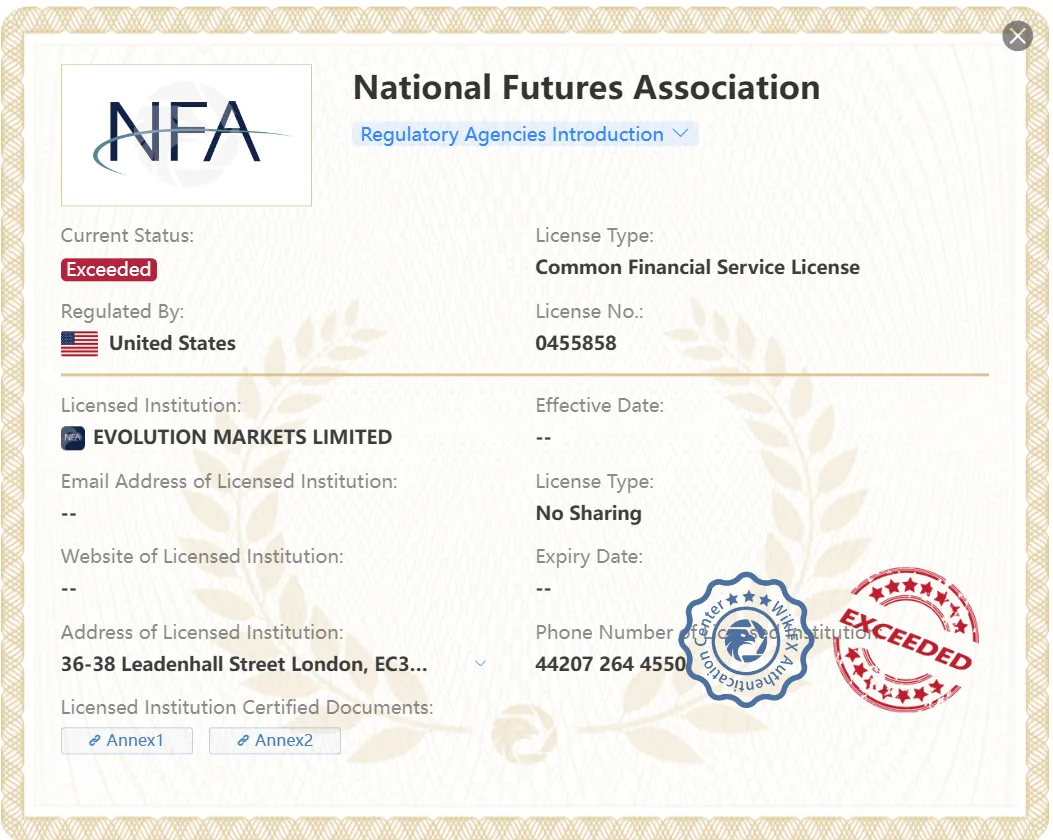Click the EVOLUTION MARKETS LIMITED name
Screen dimensions: 1053x840
pos(242,437)
